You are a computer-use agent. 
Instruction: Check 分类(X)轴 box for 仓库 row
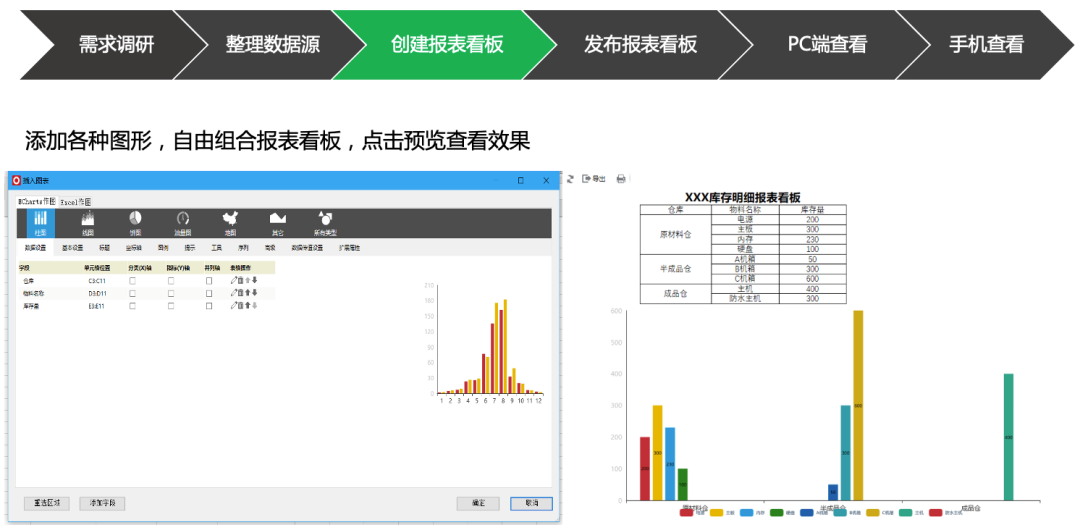click(132, 281)
